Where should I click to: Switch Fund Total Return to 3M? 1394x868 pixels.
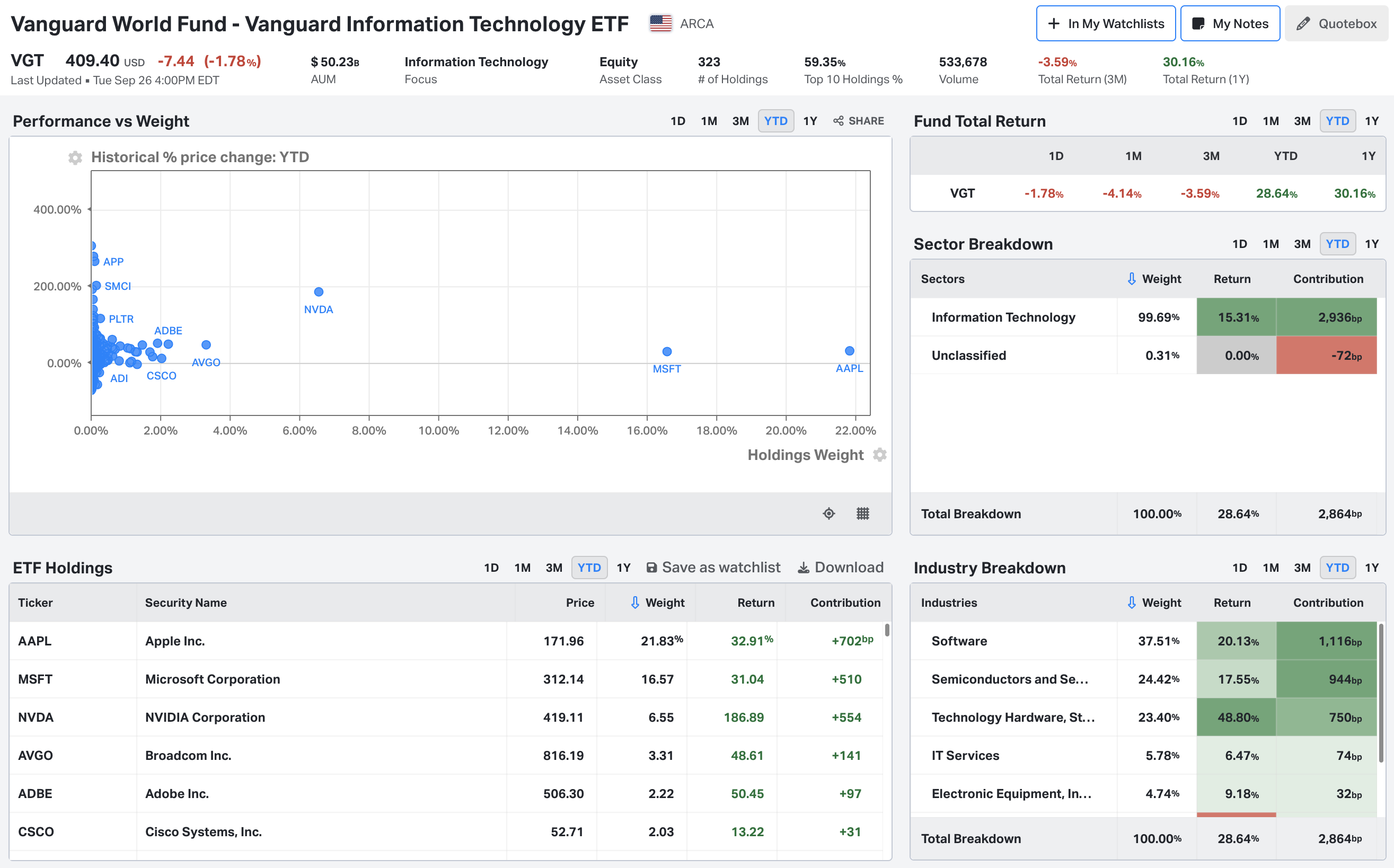click(x=1302, y=121)
